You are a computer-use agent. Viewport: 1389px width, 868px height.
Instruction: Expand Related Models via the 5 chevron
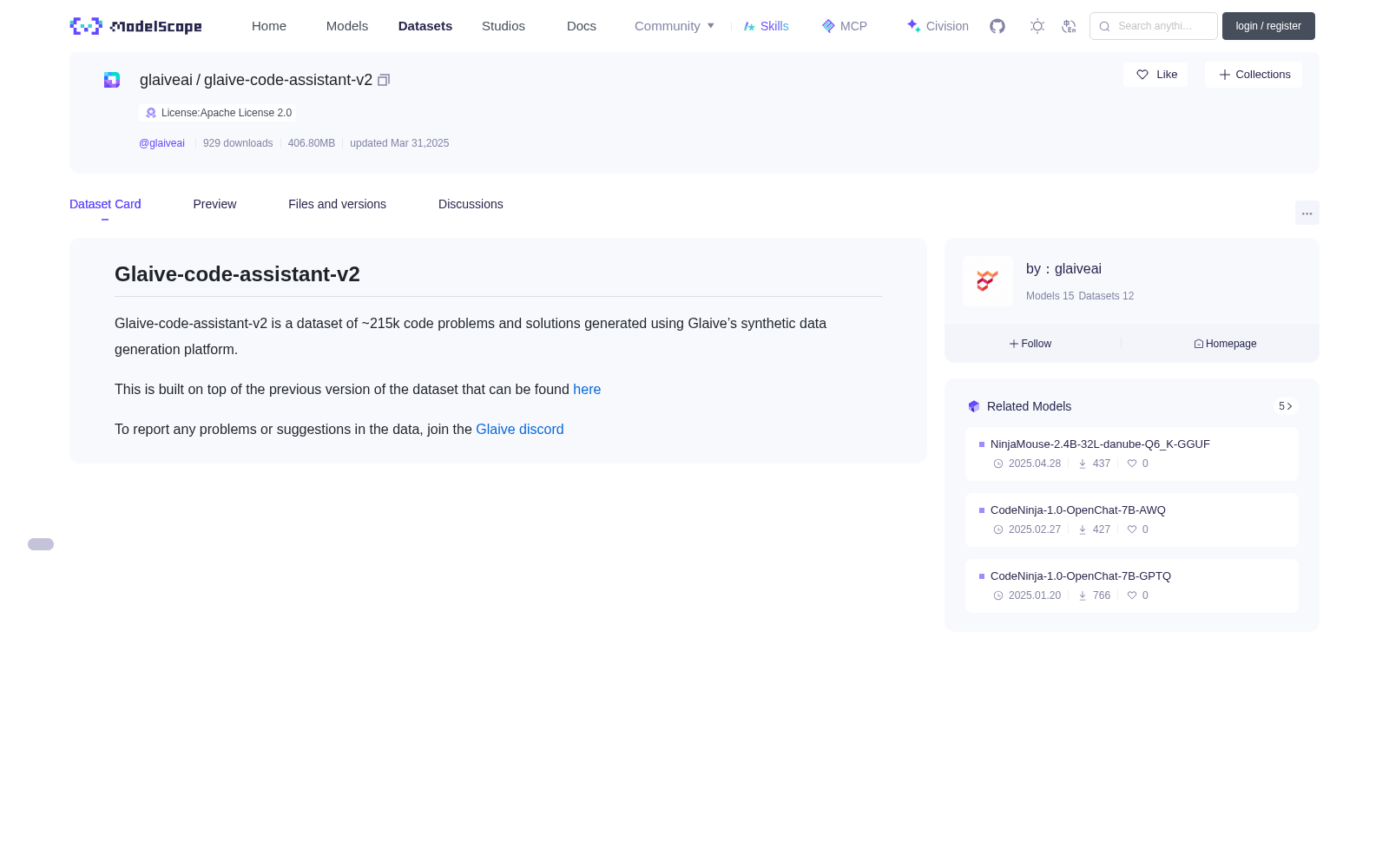click(x=1286, y=406)
